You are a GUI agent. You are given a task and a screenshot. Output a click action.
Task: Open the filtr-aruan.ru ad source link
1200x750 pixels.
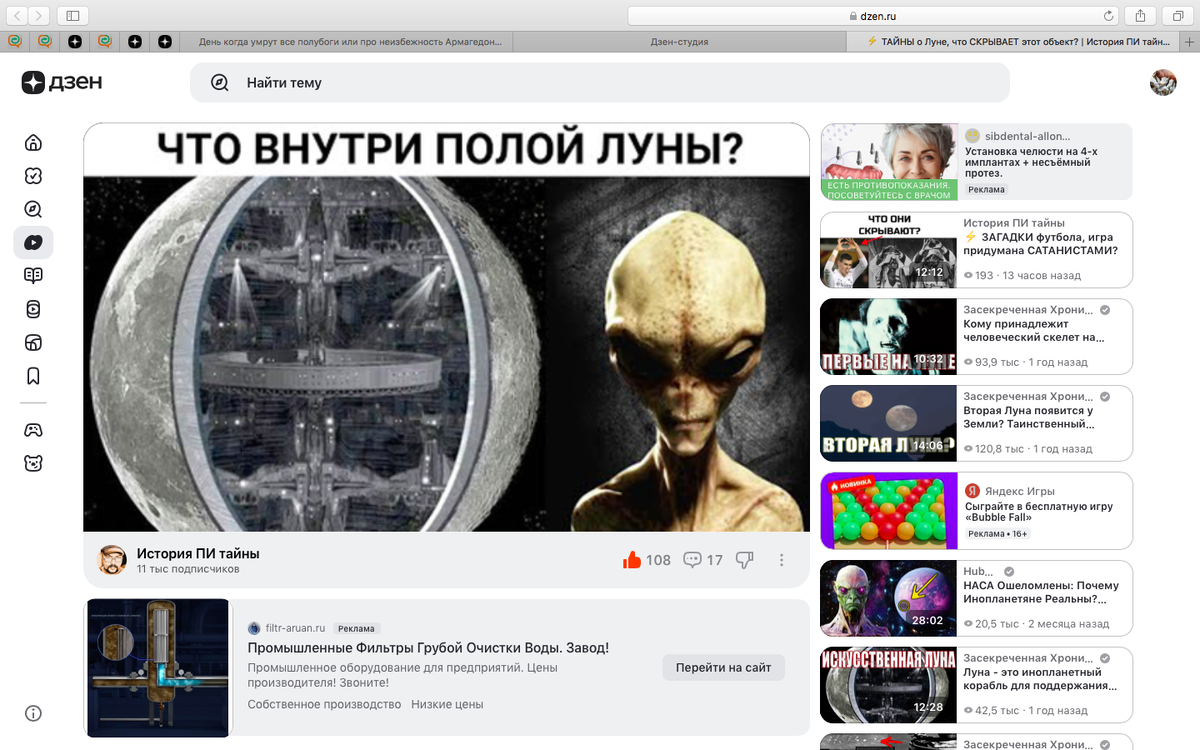tap(295, 628)
